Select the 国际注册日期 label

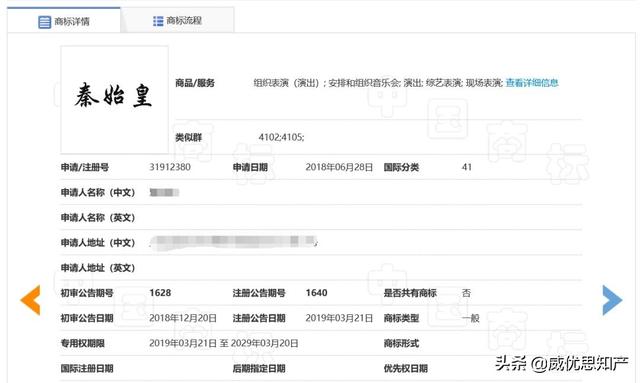pyautogui.click(x=87, y=368)
